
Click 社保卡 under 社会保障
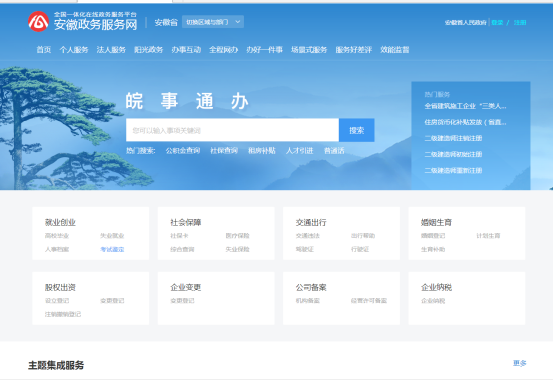pyautogui.click(x=179, y=236)
